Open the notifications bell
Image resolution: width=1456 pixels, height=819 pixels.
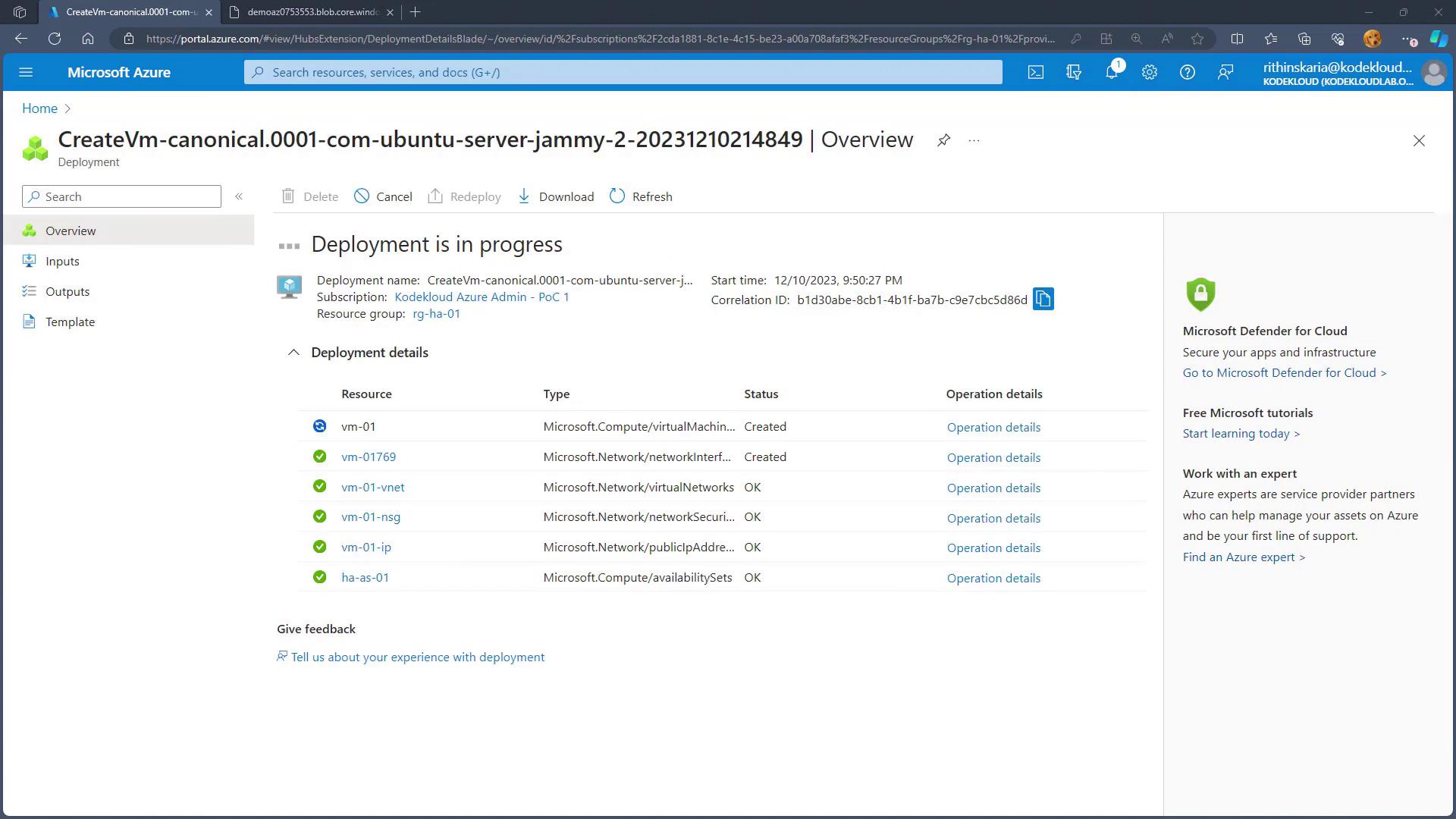[1111, 72]
